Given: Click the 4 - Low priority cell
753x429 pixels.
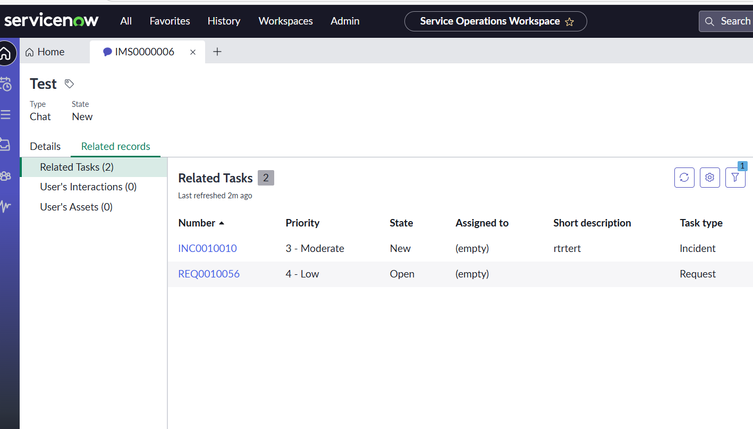Looking at the screenshot, I should pyautogui.click(x=302, y=274).
